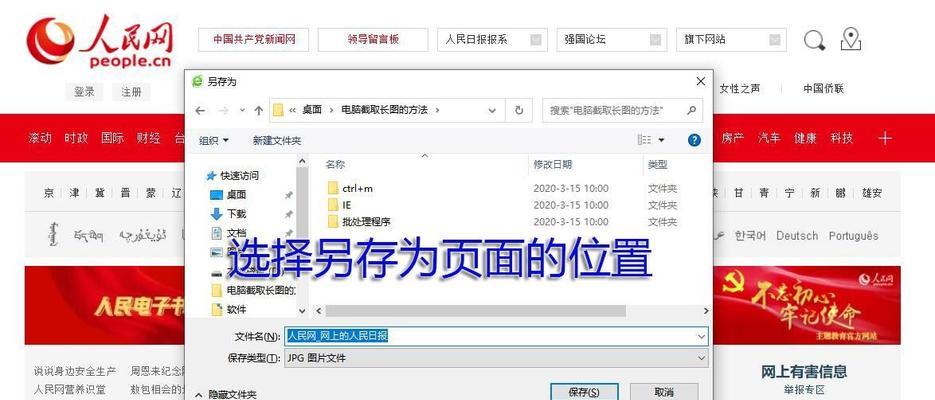The image size is (935, 400).
Task: Open 健康 in red navigation bar
Action: pos(805,138)
